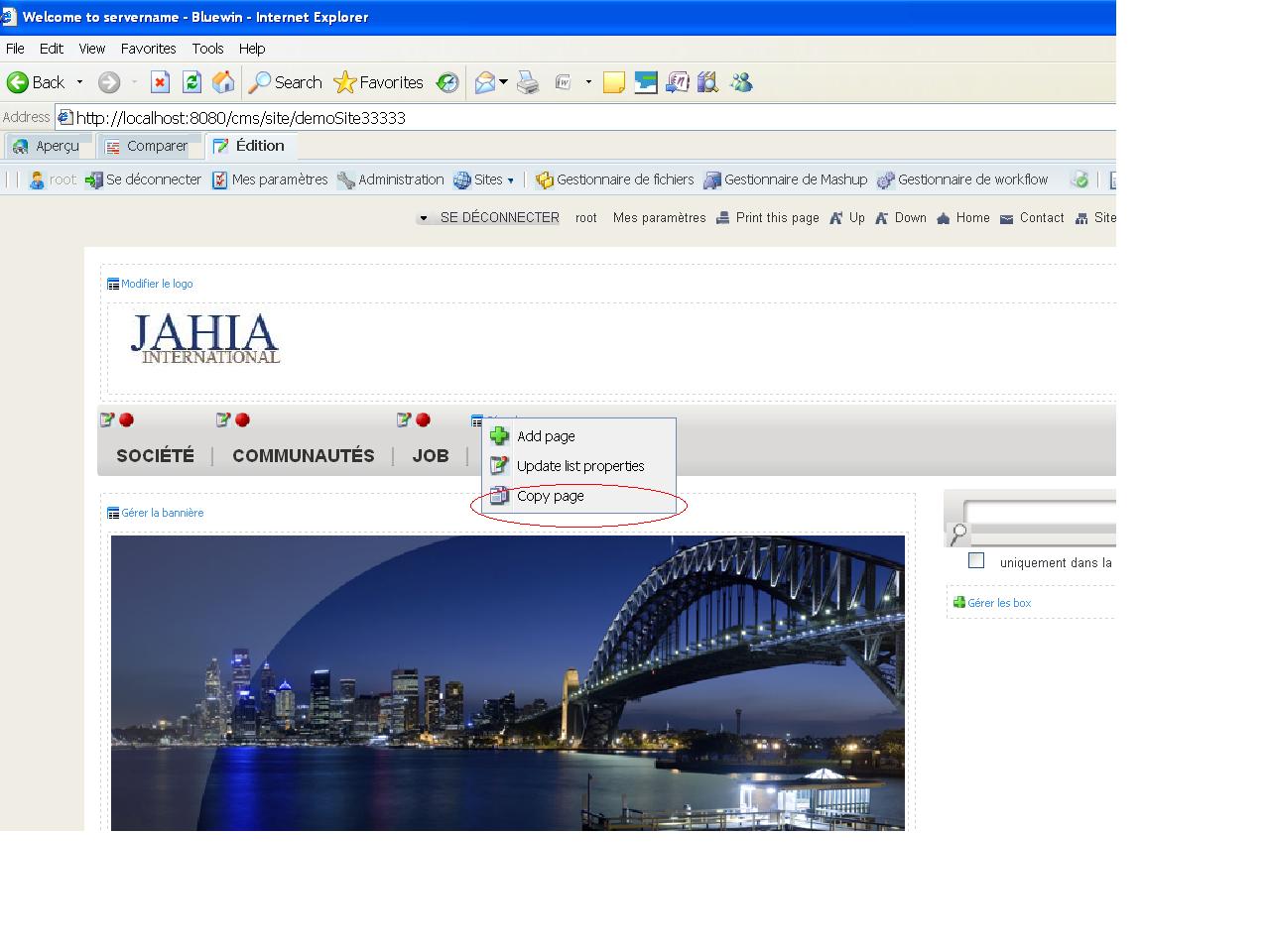This screenshot has width=1270, height=952.
Task: Open the File menu
Action: click(x=15, y=49)
